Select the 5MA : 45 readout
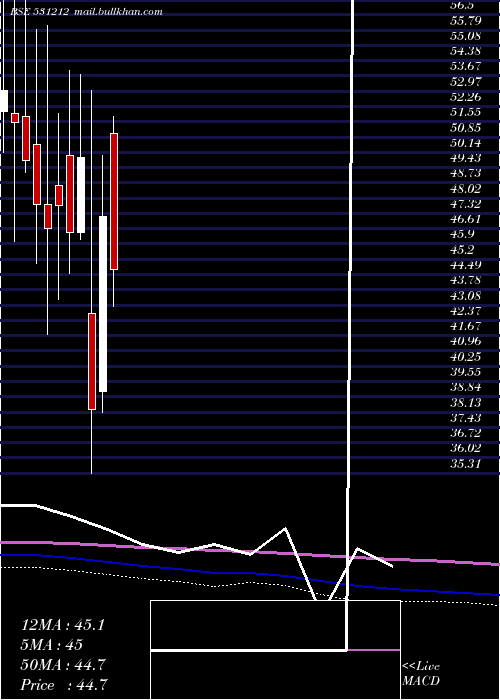Screen dimensions: 500x700 [x=51, y=645]
